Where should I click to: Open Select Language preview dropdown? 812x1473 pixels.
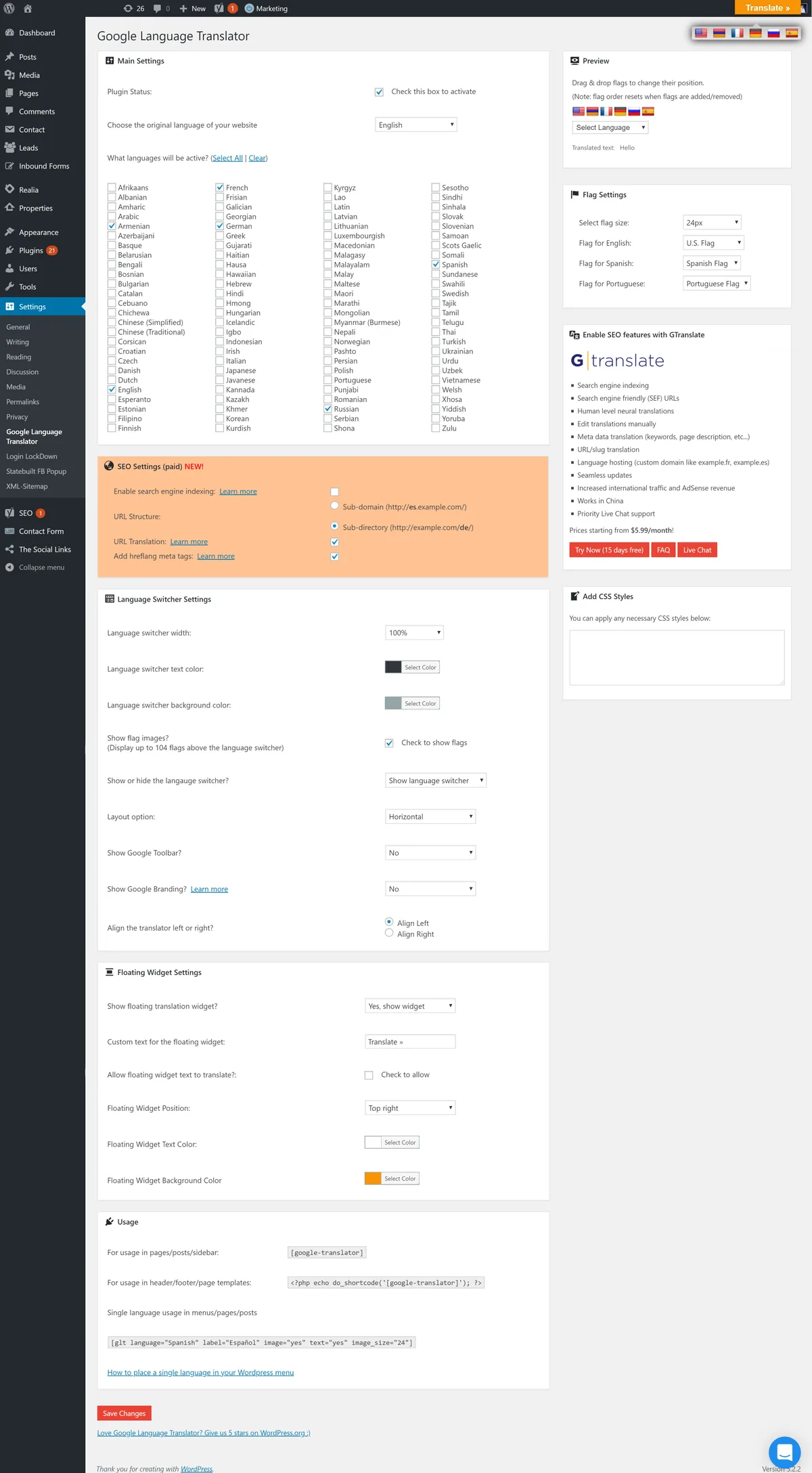610,127
